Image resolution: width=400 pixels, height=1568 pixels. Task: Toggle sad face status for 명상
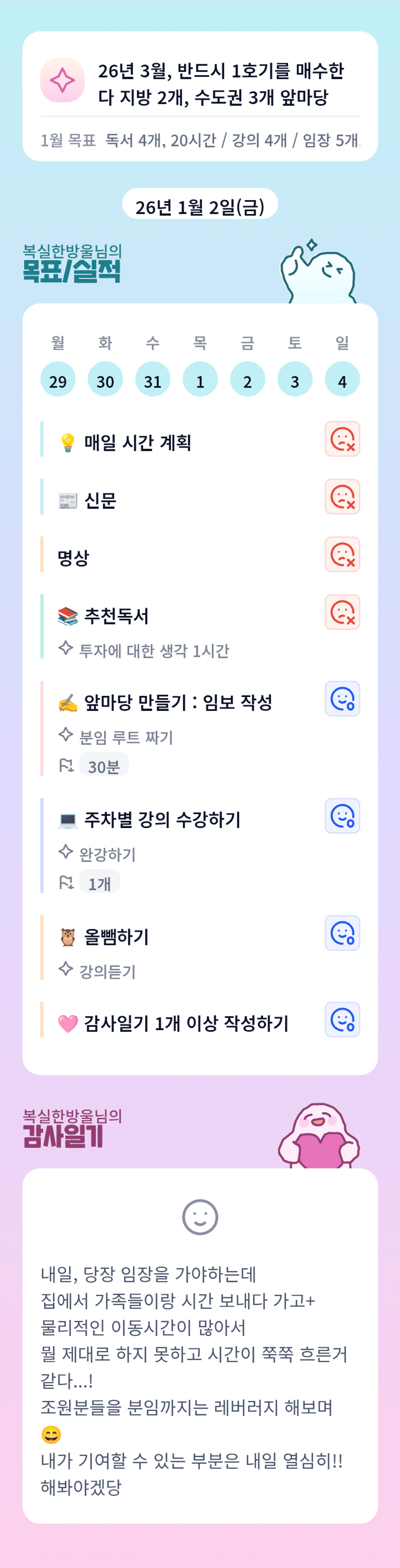pyautogui.click(x=342, y=554)
